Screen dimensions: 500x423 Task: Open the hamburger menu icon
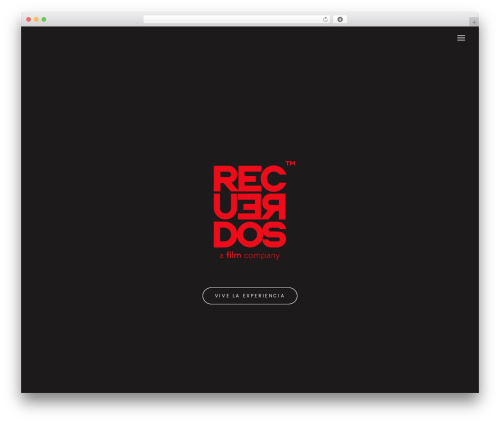click(461, 38)
